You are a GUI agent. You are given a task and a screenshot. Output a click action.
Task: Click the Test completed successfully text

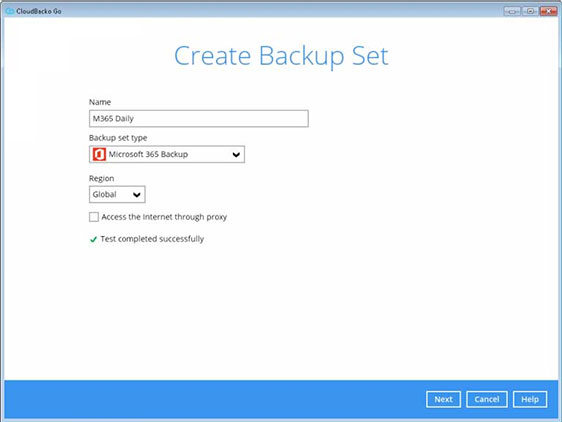pos(152,239)
